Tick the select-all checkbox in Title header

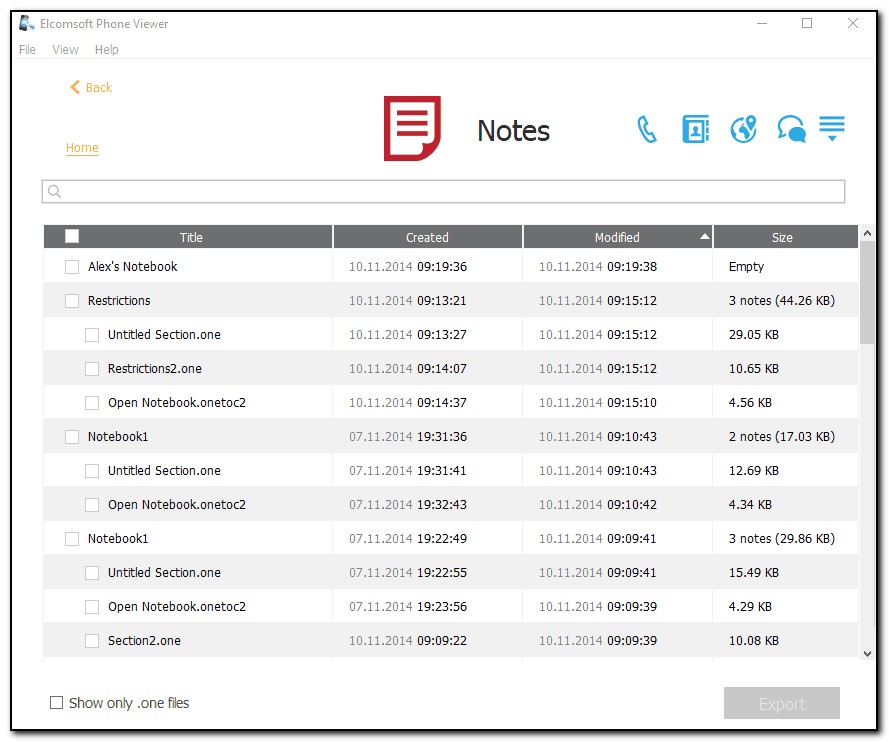coord(72,237)
